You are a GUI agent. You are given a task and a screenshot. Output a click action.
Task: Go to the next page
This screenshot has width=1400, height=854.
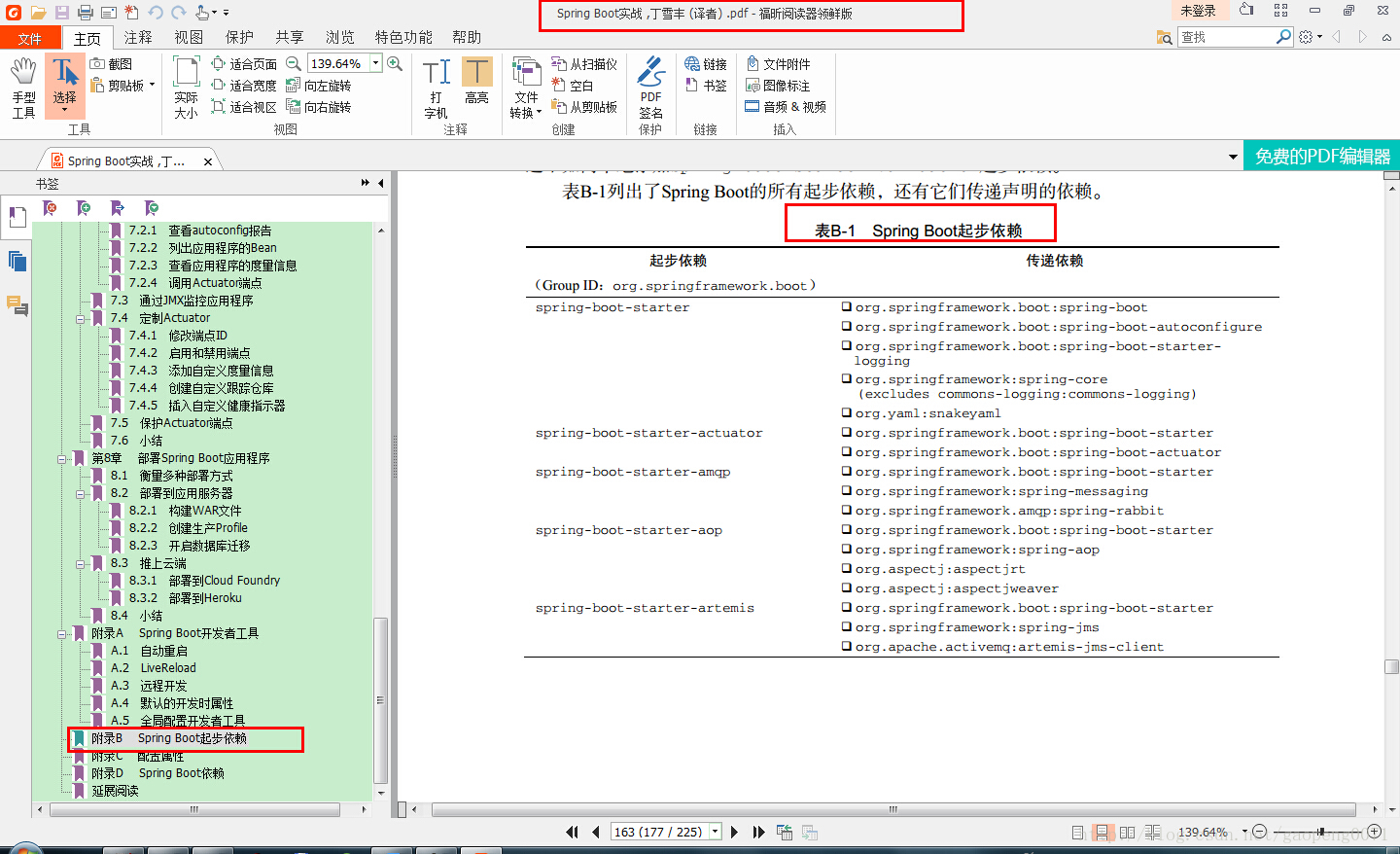(734, 832)
